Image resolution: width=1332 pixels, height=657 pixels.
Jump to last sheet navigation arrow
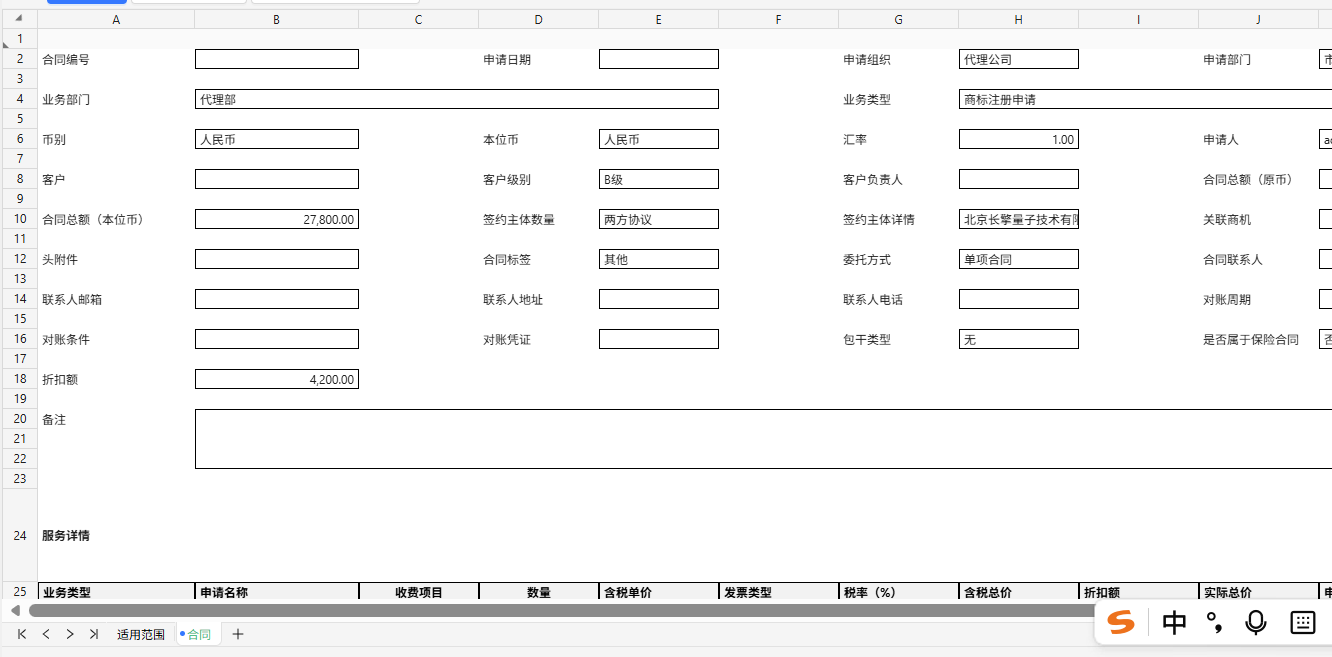(x=94, y=634)
